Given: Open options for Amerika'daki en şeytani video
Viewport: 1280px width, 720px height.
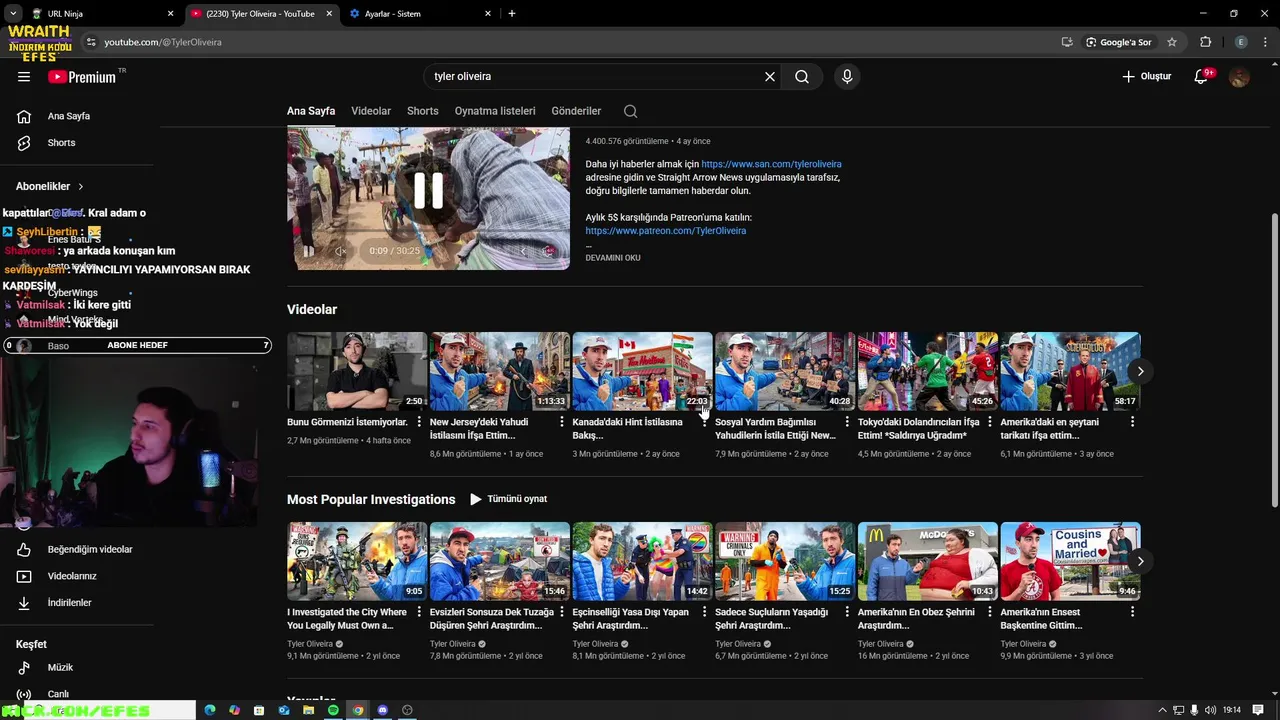Looking at the screenshot, I should (1132, 422).
